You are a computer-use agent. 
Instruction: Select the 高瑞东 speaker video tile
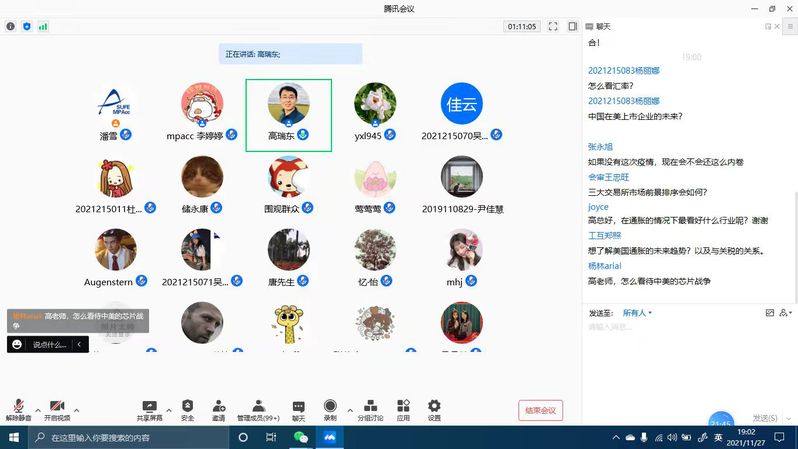[288, 115]
